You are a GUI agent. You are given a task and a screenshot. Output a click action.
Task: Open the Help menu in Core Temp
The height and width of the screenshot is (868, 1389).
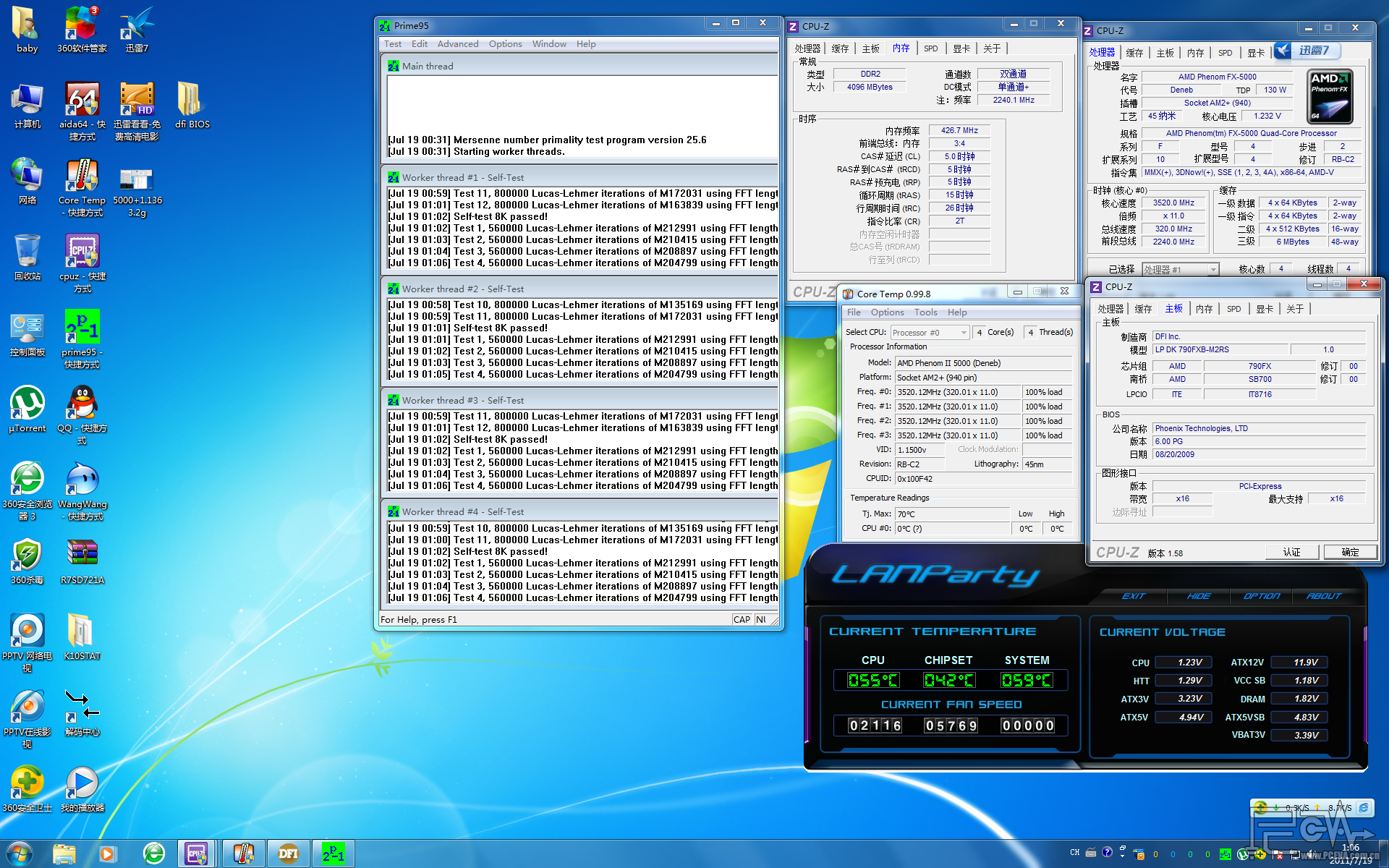[x=957, y=312]
